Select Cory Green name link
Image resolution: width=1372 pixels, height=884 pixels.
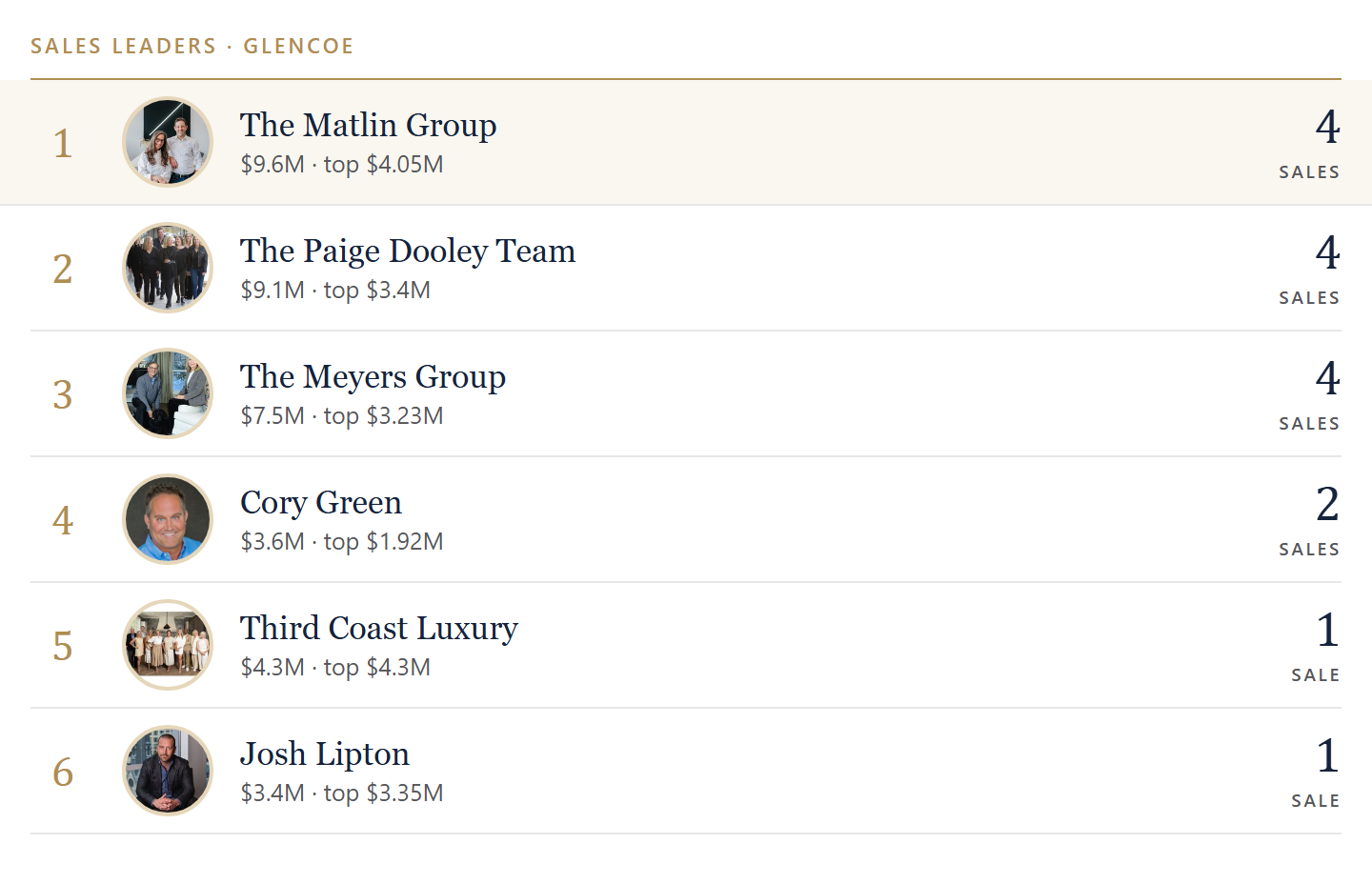(x=321, y=502)
